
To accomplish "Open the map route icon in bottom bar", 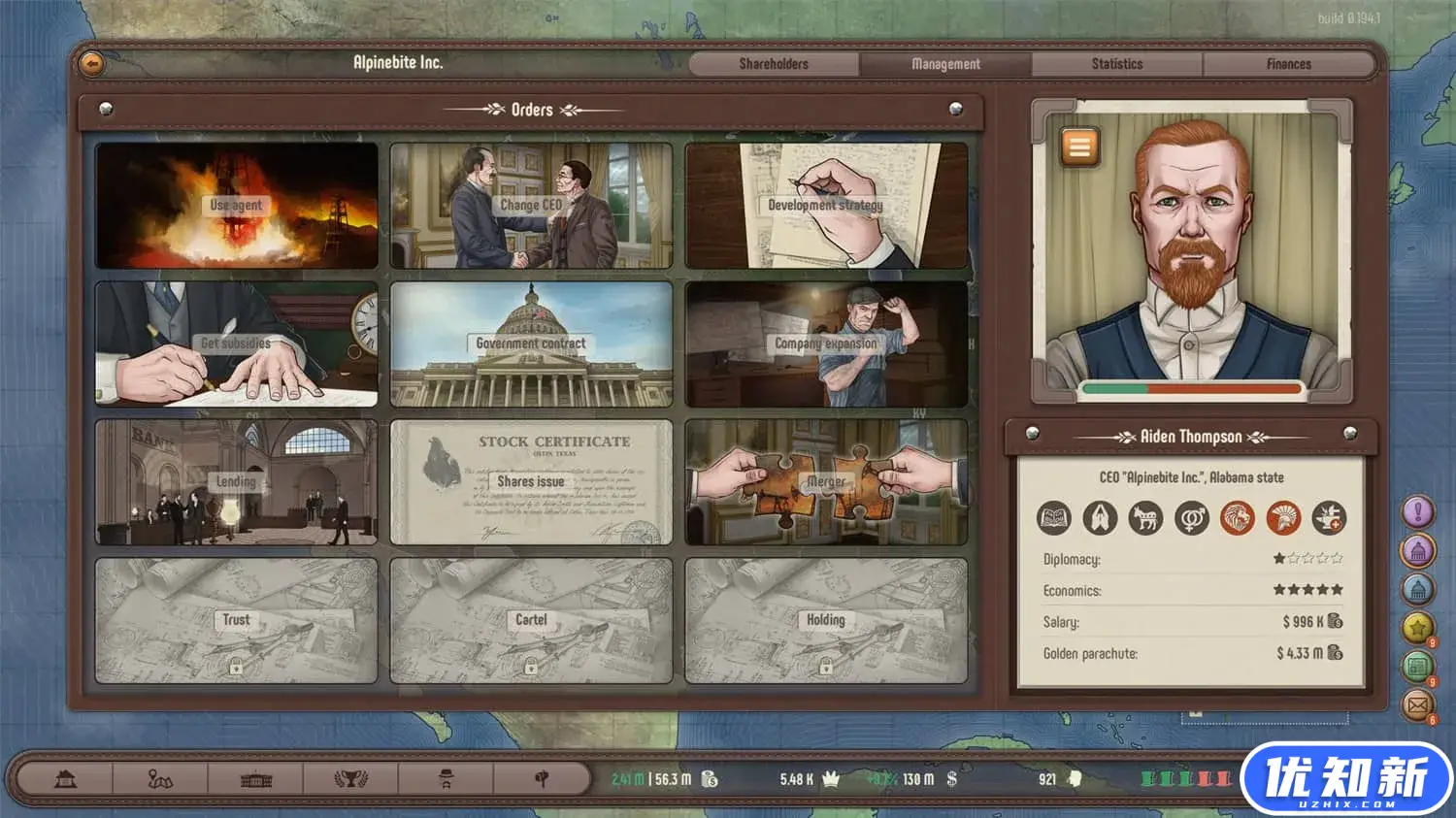I will click(160, 778).
